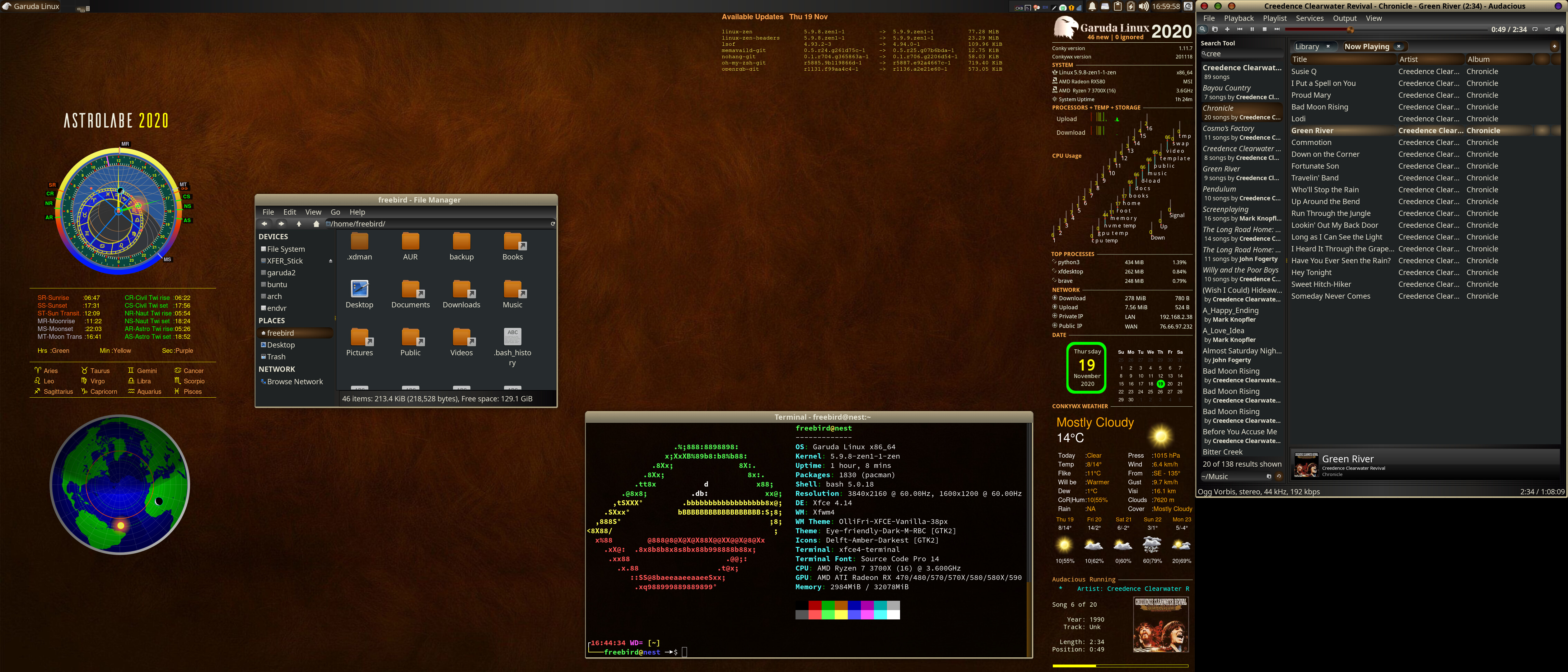Click the EN keyboard layout indicator
Viewport: 1568px width, 672px height.
[x=1046, y=8]
